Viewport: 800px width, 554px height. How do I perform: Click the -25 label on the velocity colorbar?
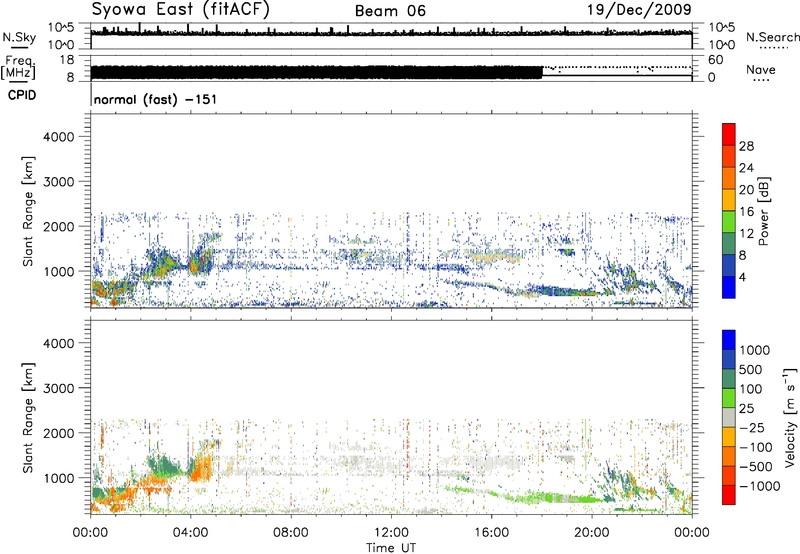click(752, 427)
